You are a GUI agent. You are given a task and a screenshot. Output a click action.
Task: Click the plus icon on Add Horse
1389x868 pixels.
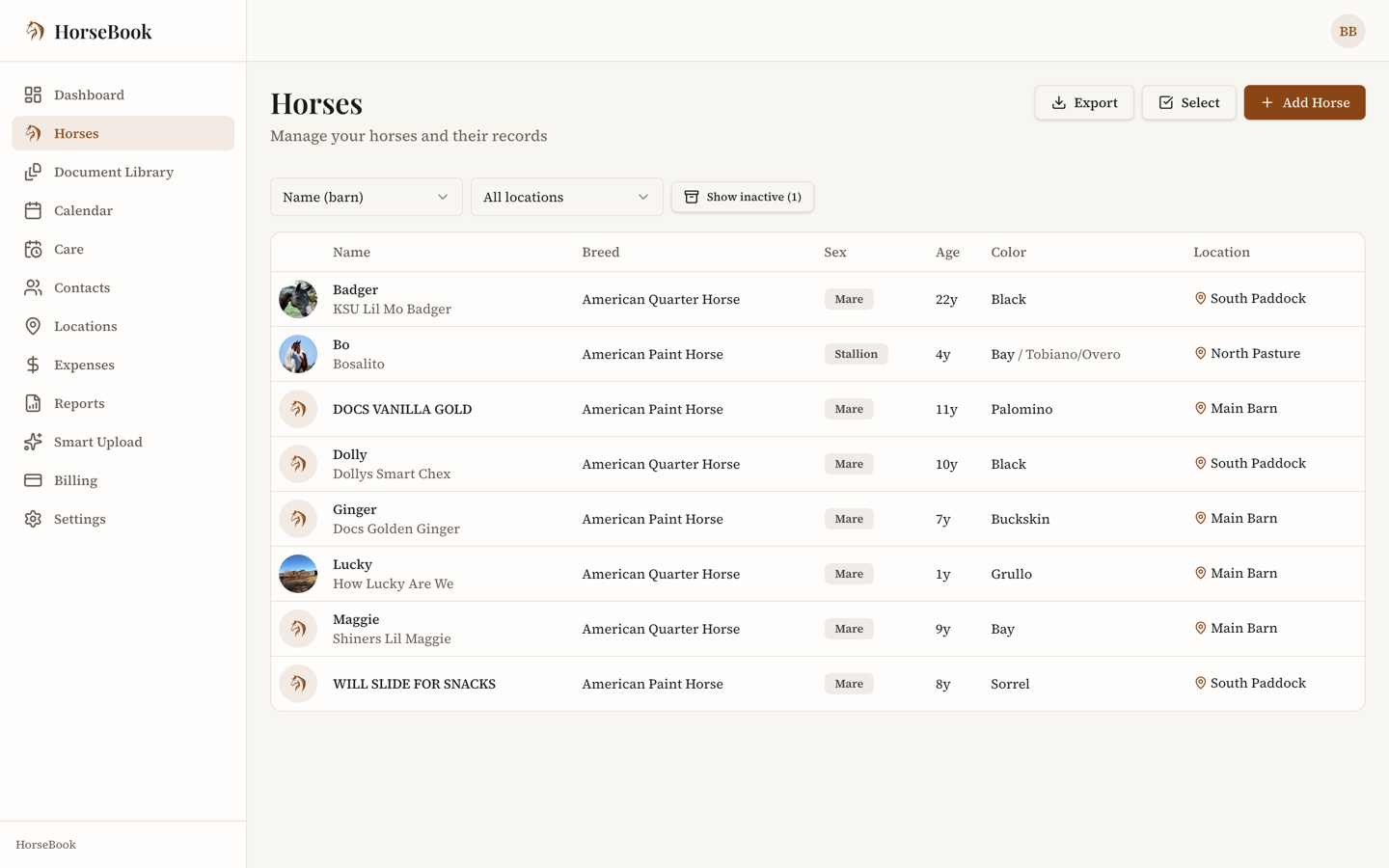(x=1266, y=102)
